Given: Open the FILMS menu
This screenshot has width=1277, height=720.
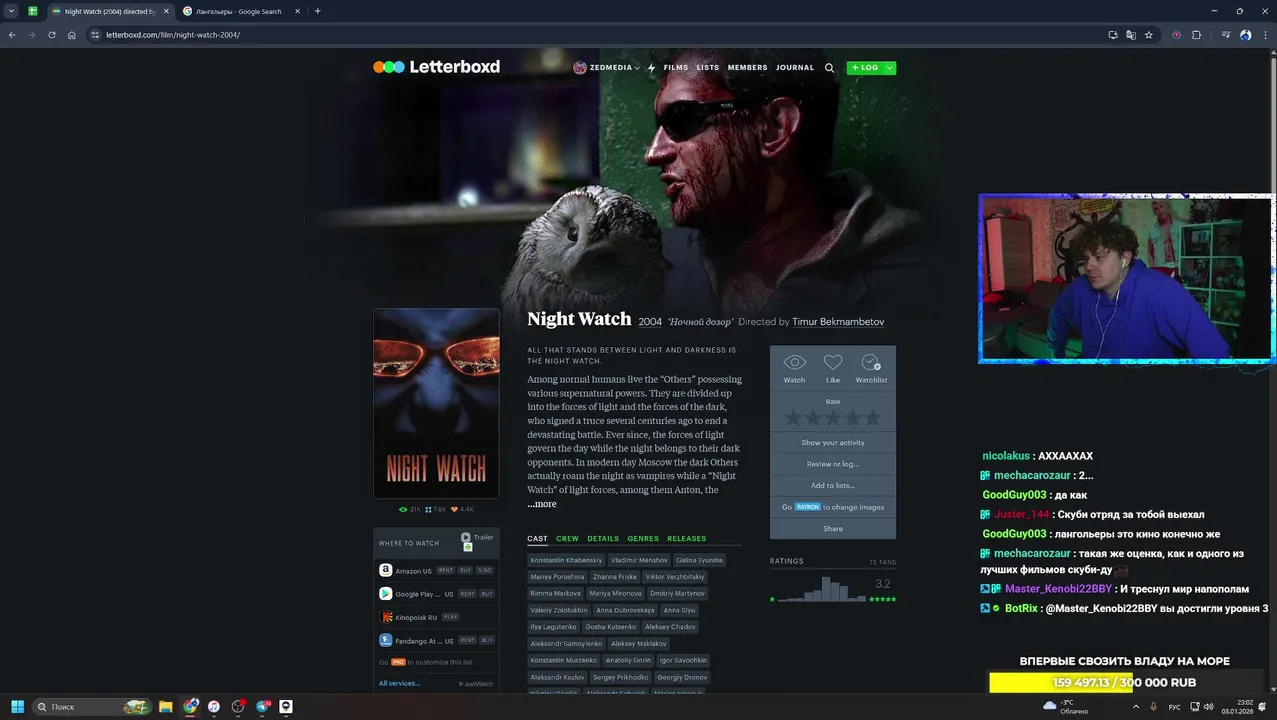Looking at the screenshot, I should 676,68.
